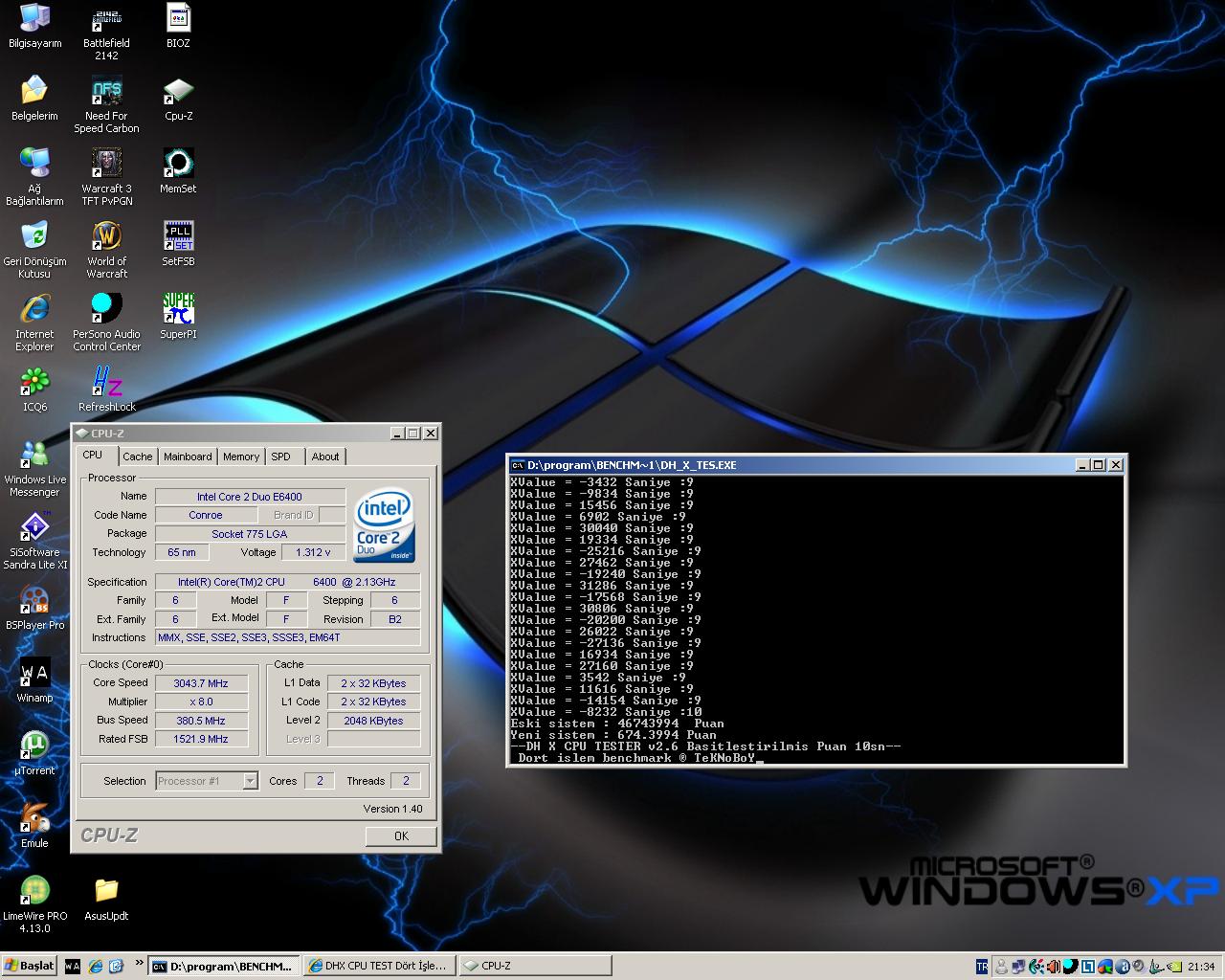Screen dimensions: 1225x980
Task: Open BSPlayer Pro desktop shortcut
Action: 34,608
